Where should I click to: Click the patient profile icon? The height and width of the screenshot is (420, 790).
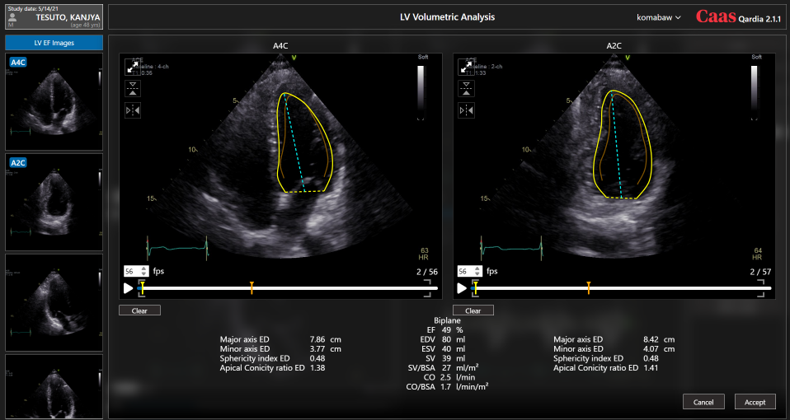[x=13, y=18]
